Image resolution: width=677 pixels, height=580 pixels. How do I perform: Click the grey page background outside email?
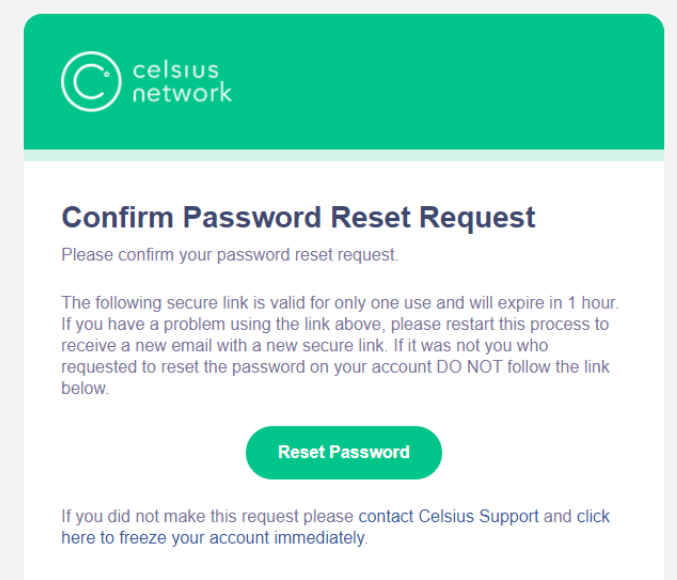point(11,302)
